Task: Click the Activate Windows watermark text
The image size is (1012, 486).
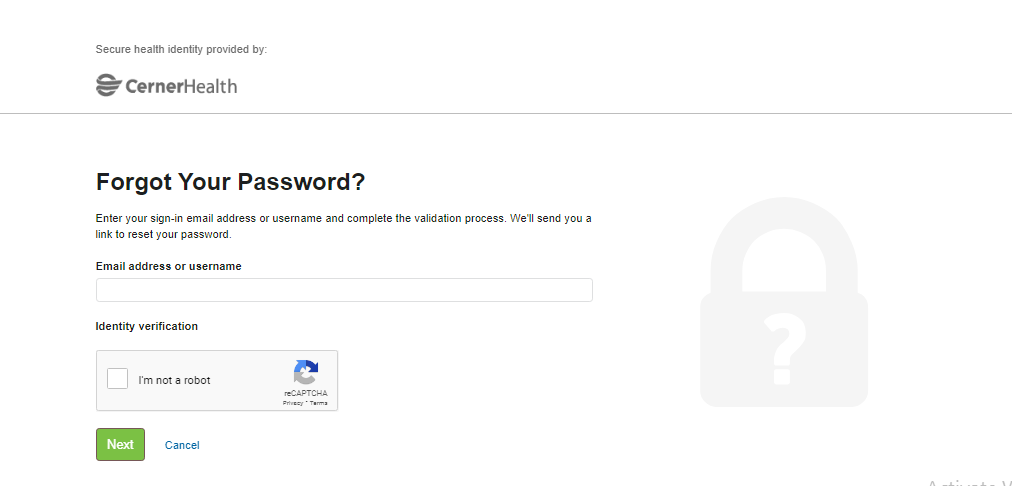Action: [969, 481]
